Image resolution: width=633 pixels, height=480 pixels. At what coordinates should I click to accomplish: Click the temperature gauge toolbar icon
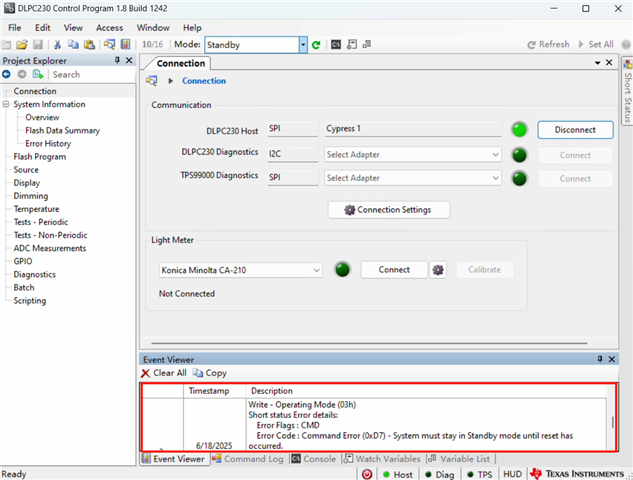126,44
